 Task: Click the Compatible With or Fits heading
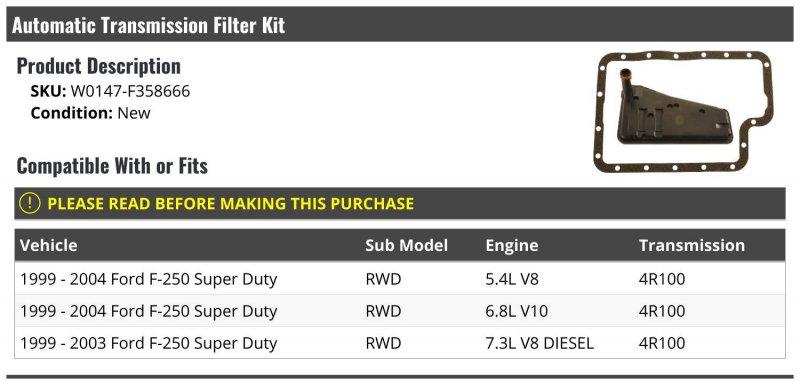point(112,166)
